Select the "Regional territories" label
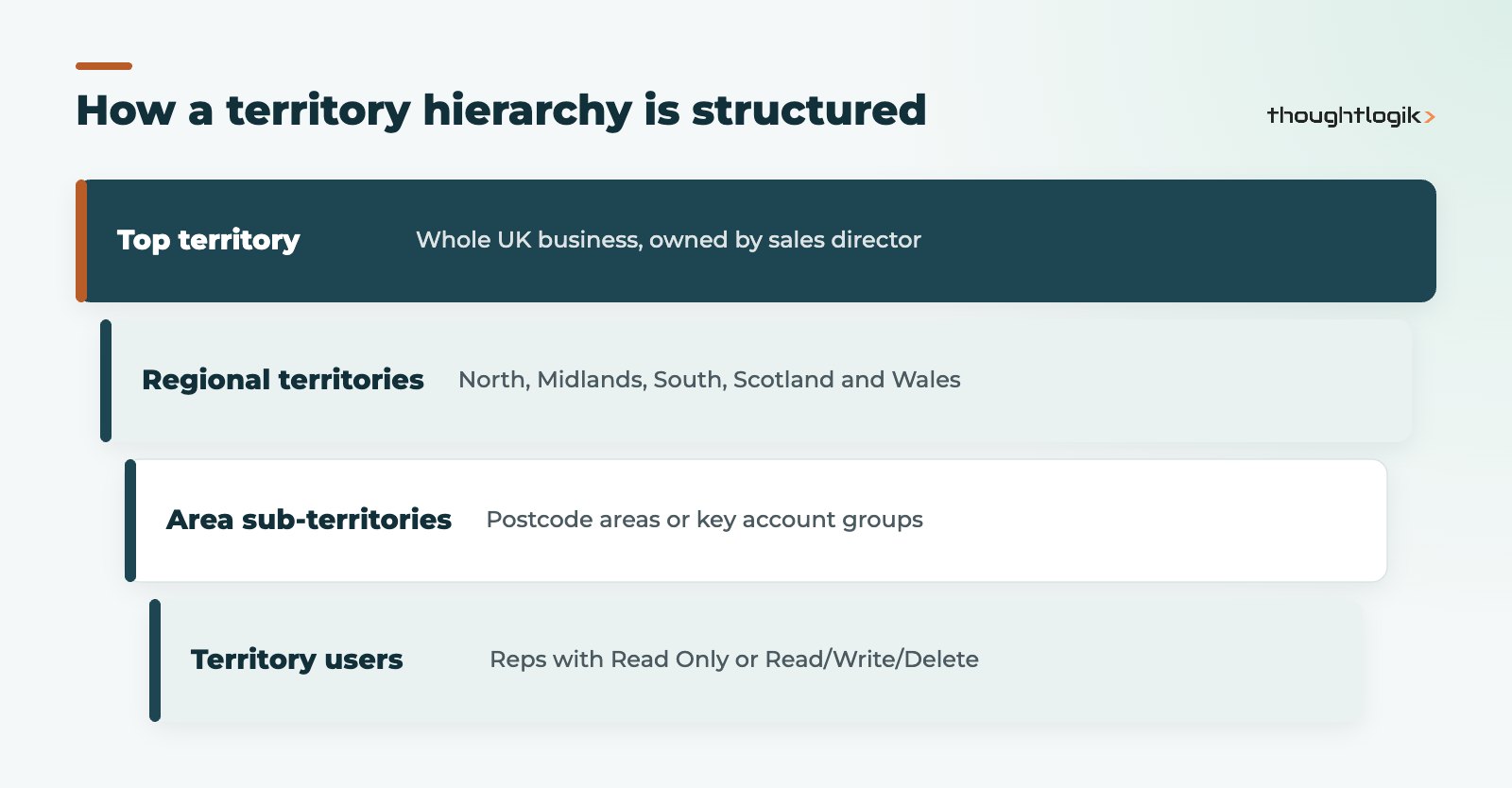The width and height of the screenshot is (1512, 788). click(x=283, y=380)
